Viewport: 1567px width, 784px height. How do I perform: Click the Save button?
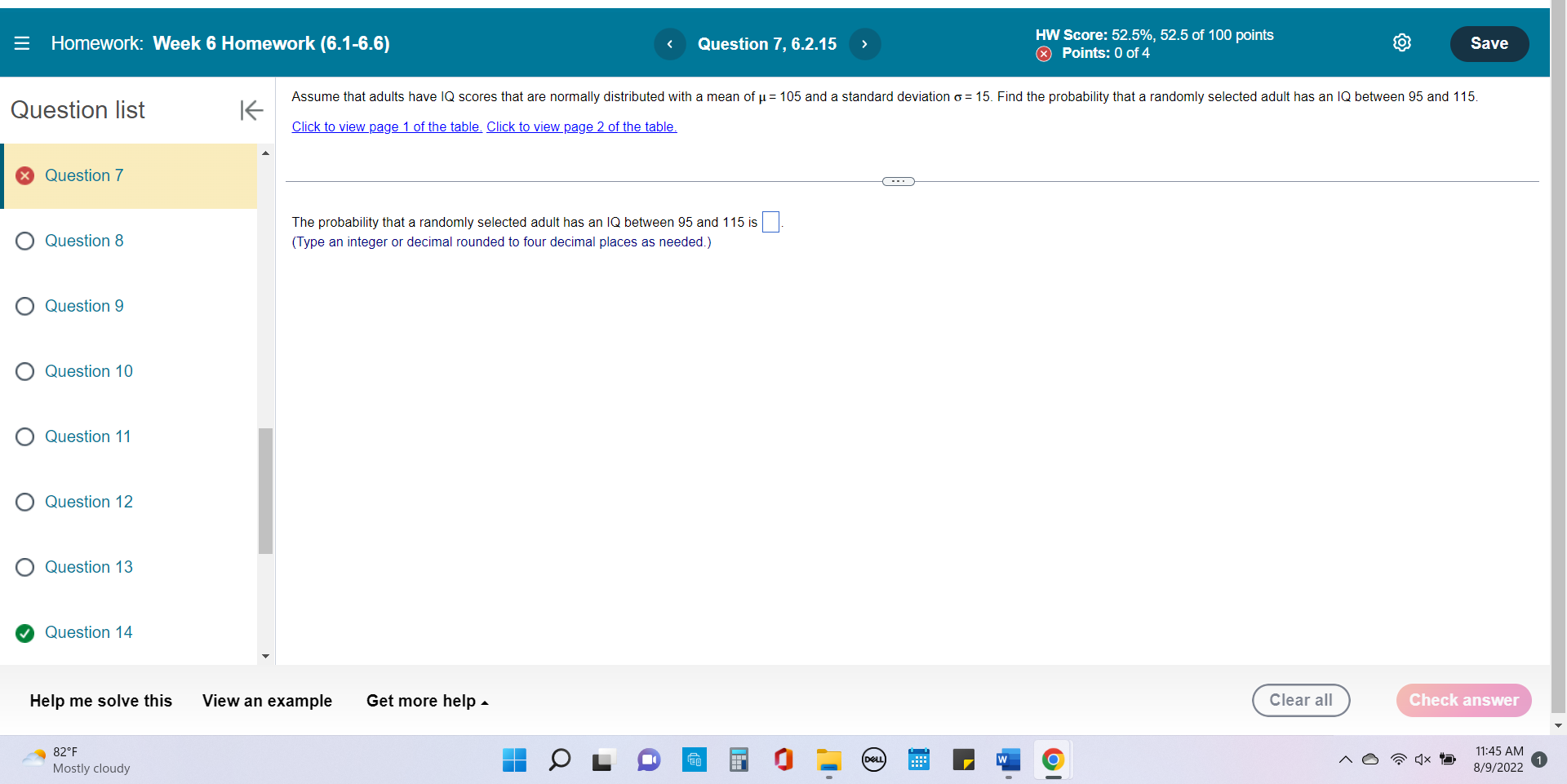click(x=1489, y=44)
